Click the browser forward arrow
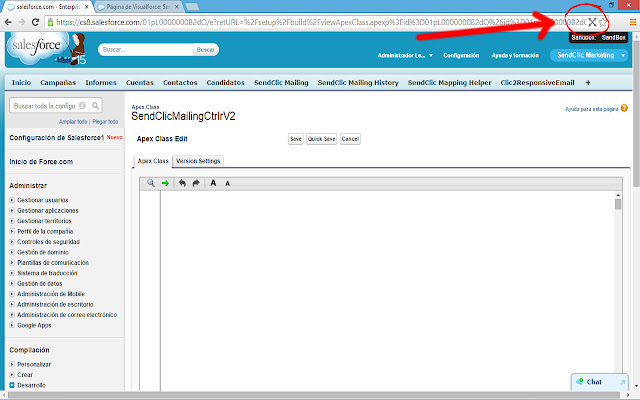The width and height of the screenshot is (640, 400). pyautogui.click(x=22, y=22)
